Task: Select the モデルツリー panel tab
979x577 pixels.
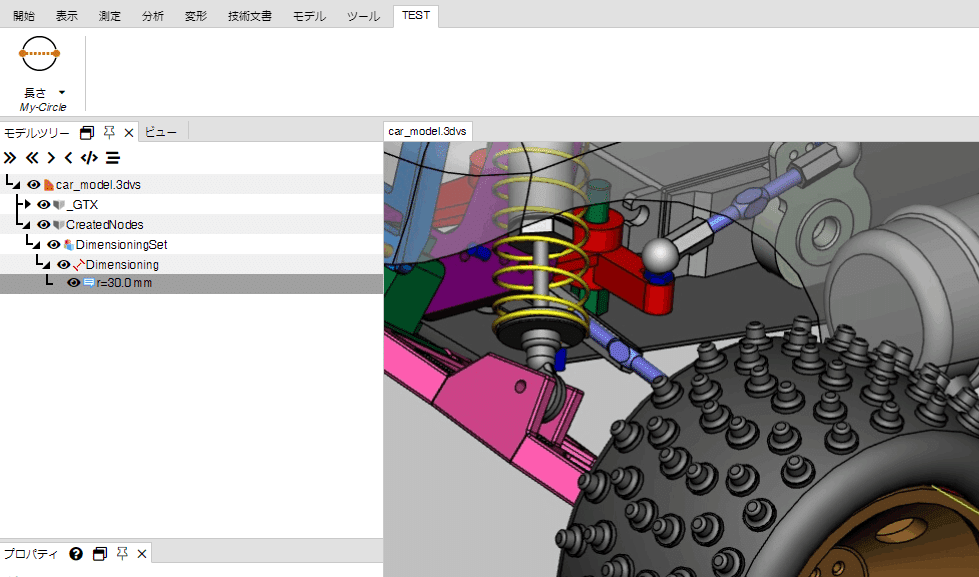Action: click(x=37, y=133)
